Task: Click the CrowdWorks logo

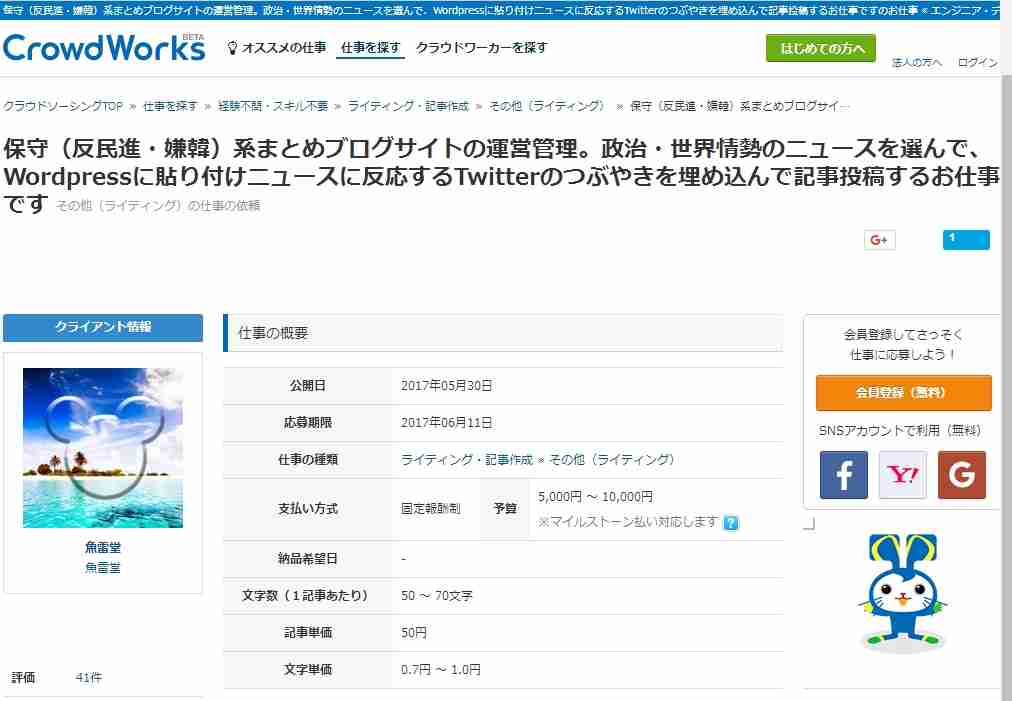Action: tap(103, 46)
